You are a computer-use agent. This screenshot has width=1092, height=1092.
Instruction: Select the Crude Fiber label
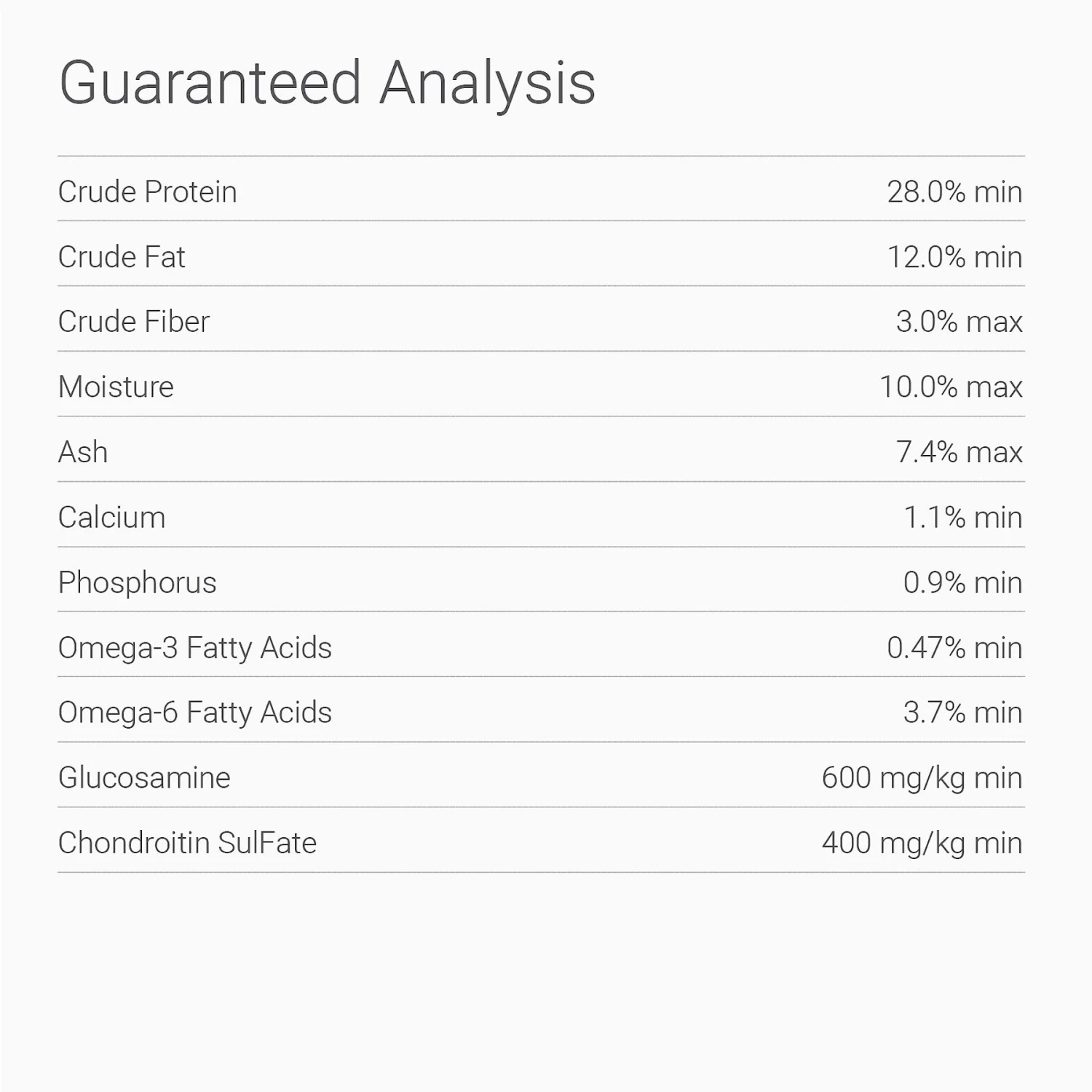coord(134,322)
